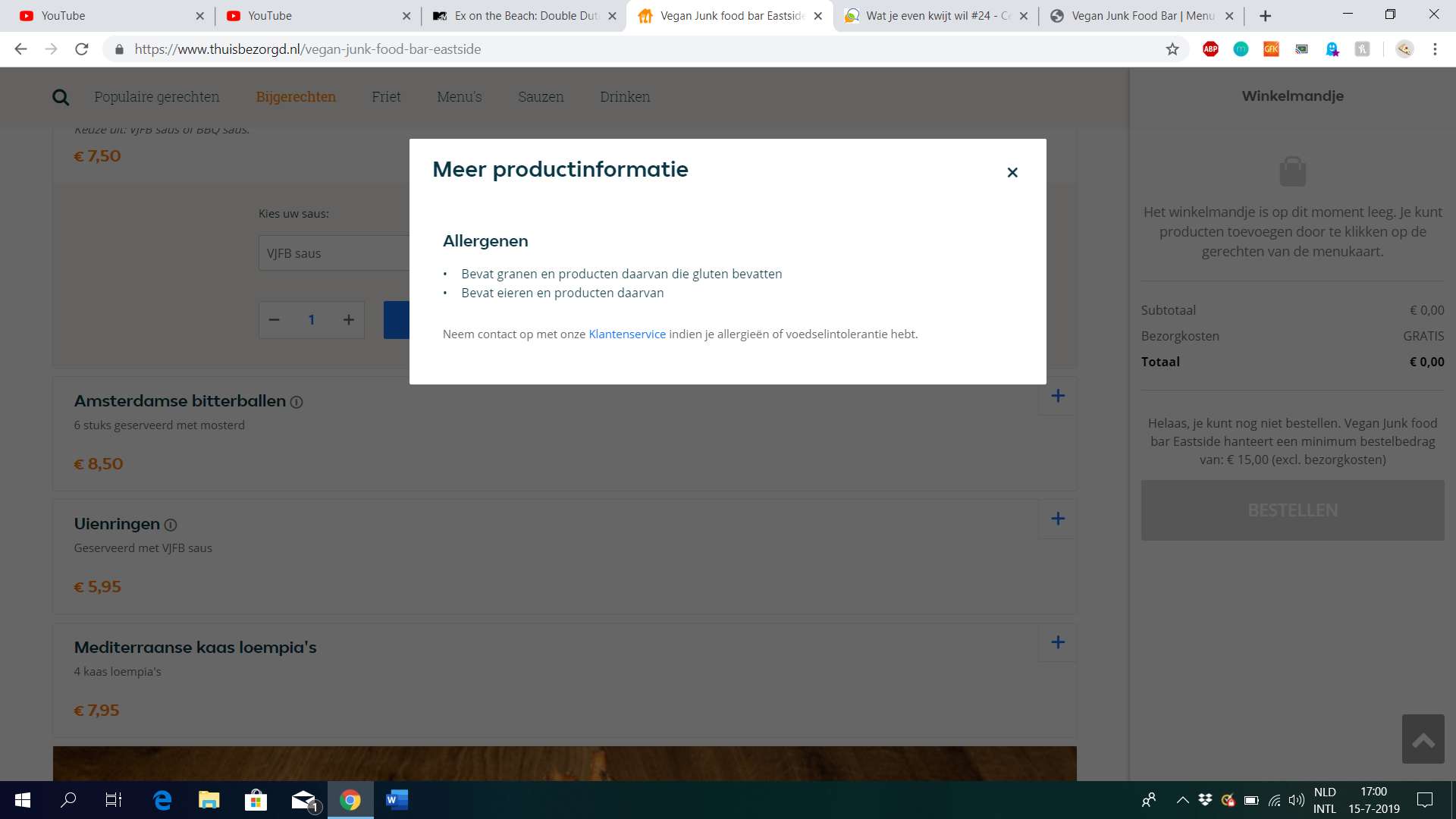Switch to the Ex on the Beach tab

pos(523,16)
